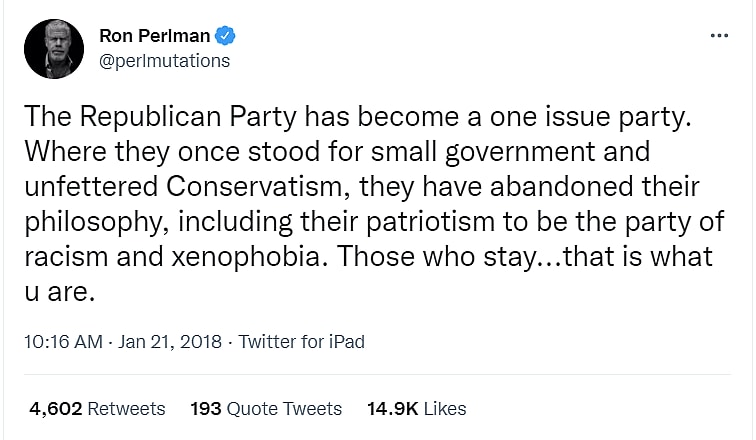Image resolution: width=756 pixels, height=440 pixels.
Task: Click the @perlmutations handle
Action: (164, 60)
